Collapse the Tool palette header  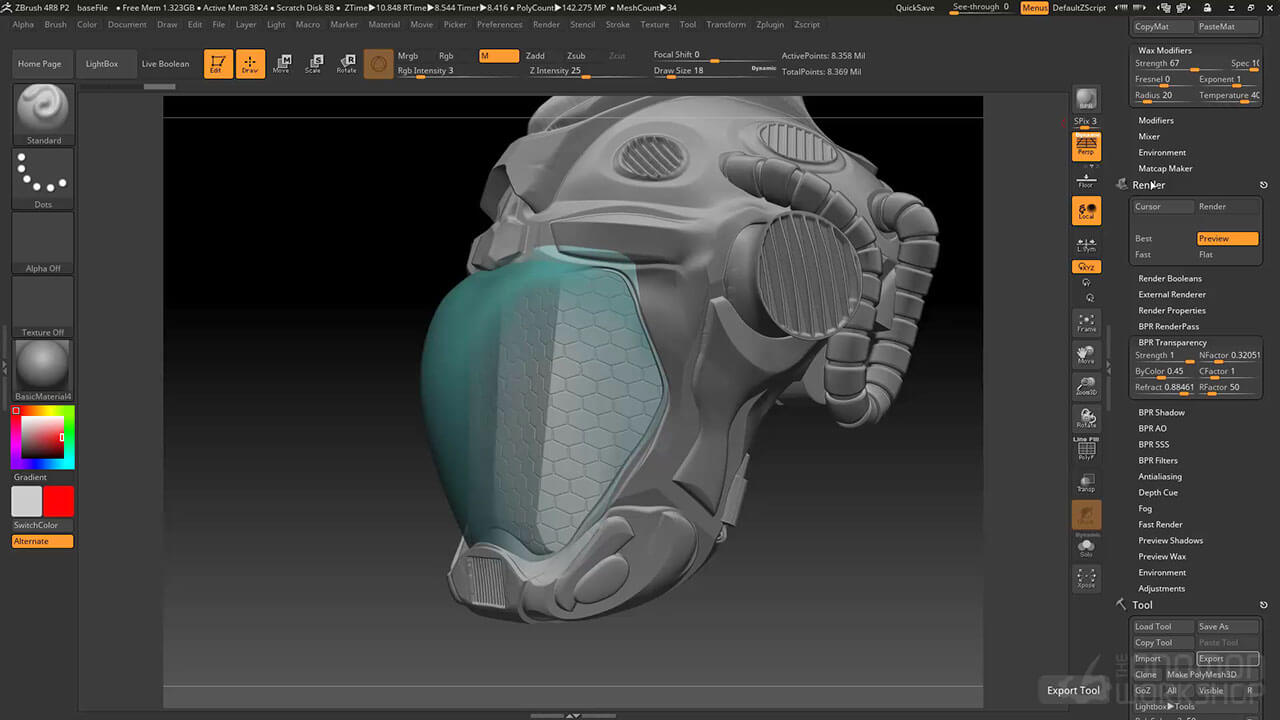(x=1142, y=605)
